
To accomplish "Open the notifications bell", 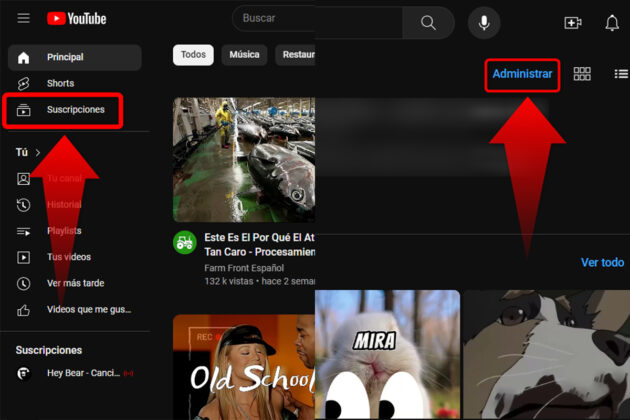I will [612, 23].
